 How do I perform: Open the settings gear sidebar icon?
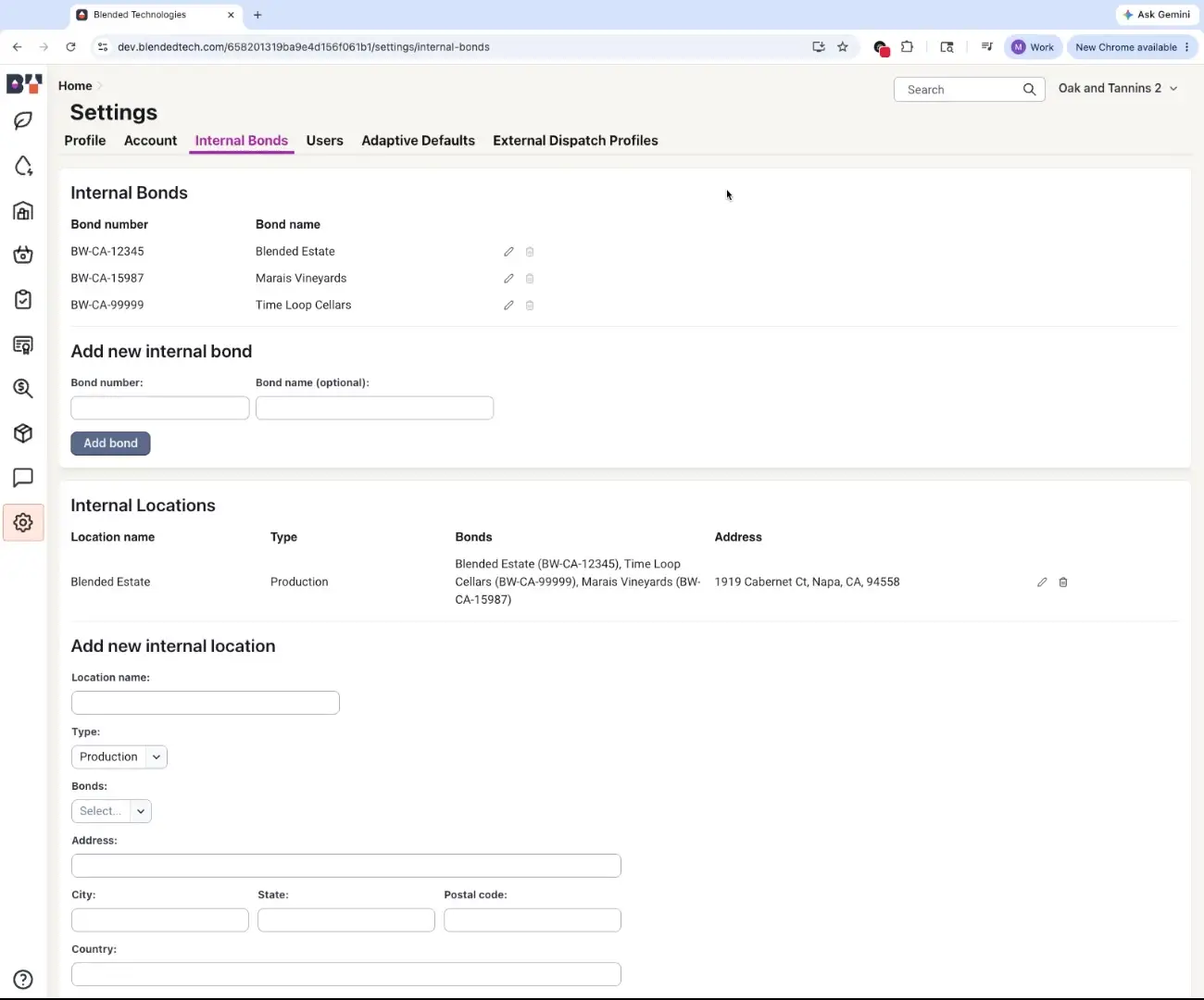click(x=23, y=522)
